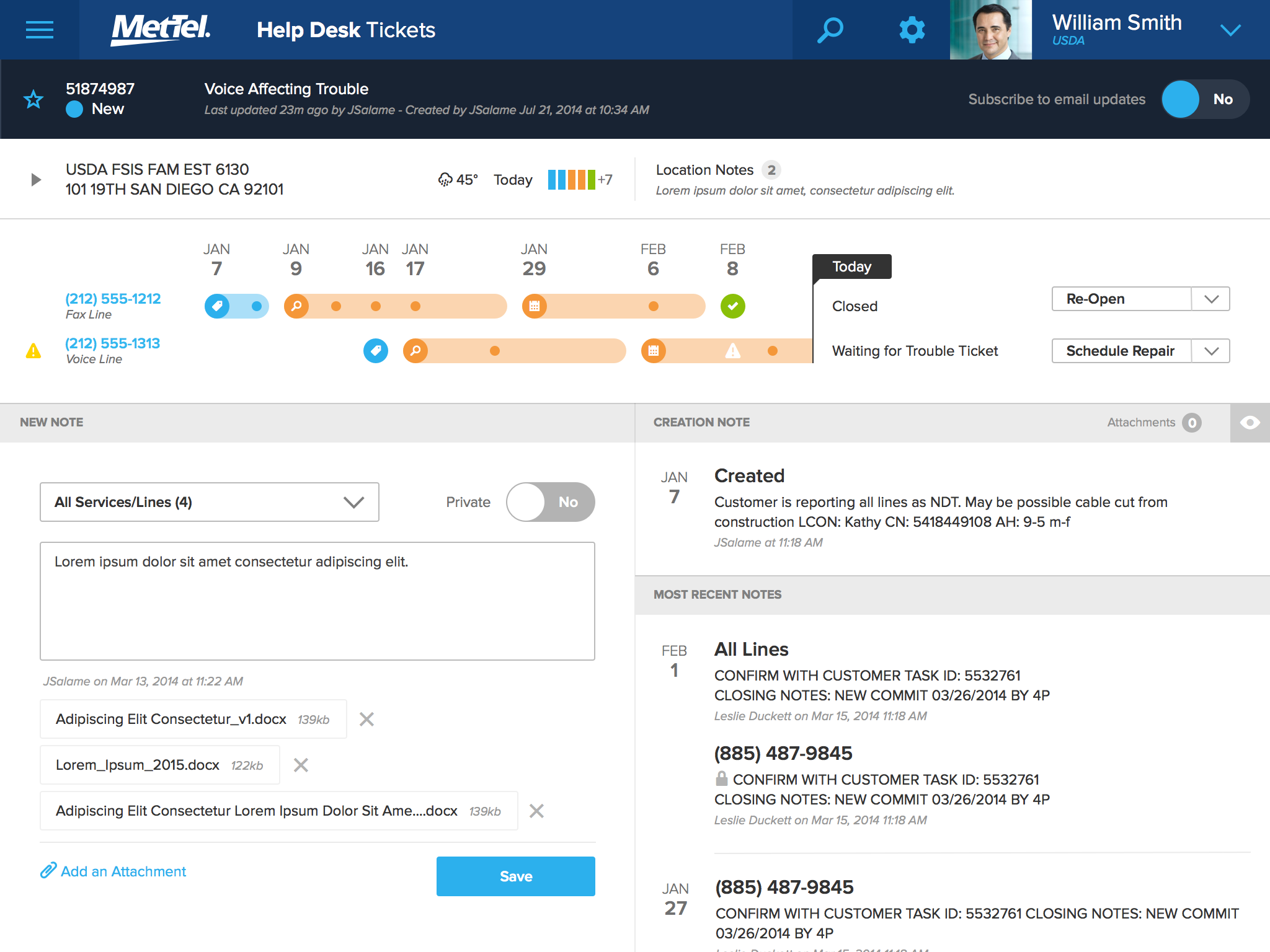The image size is (1270, 952).
Task: Remove Adipiscing Elit Consectetur_v1.docx attachment
Action: tap(366, 719)
